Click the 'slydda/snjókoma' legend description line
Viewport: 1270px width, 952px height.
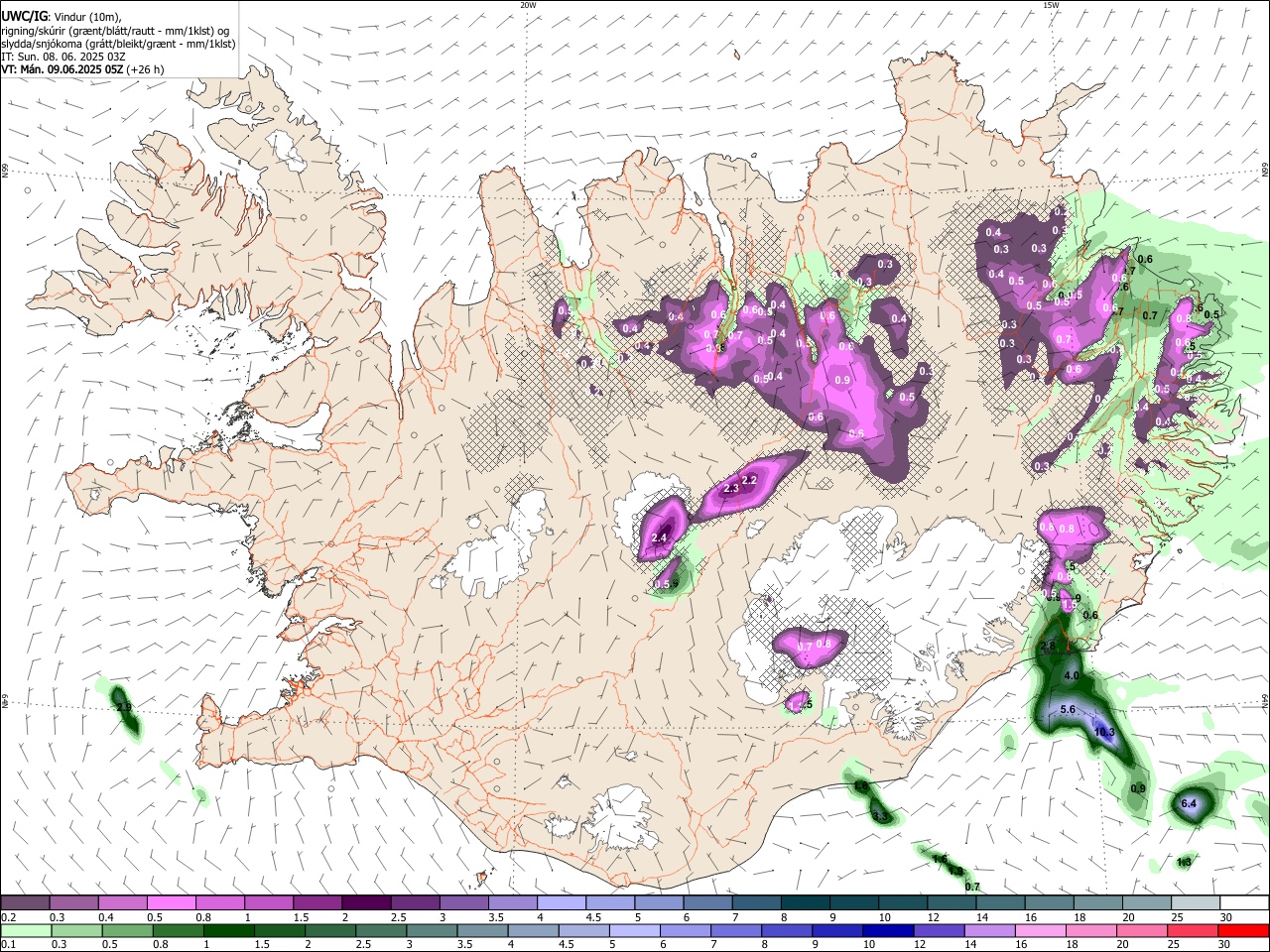pos(118,44)
